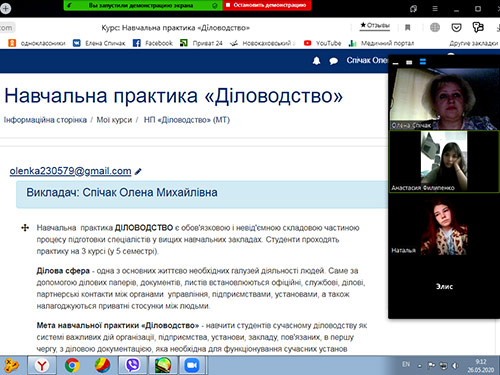Open the browser tab overview icon

tap(413, 9)
